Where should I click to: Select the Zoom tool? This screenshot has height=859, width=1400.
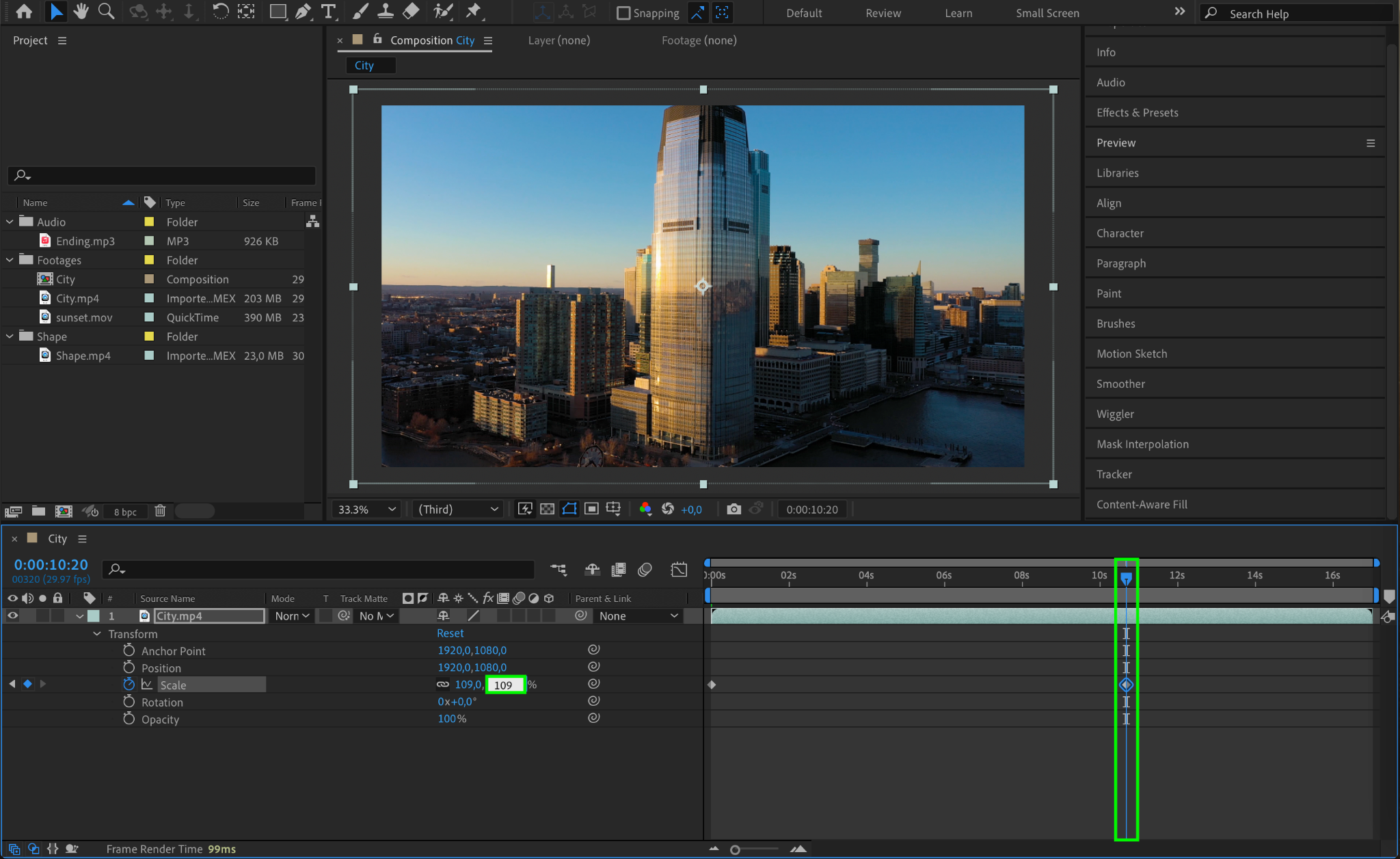point(106,11)
